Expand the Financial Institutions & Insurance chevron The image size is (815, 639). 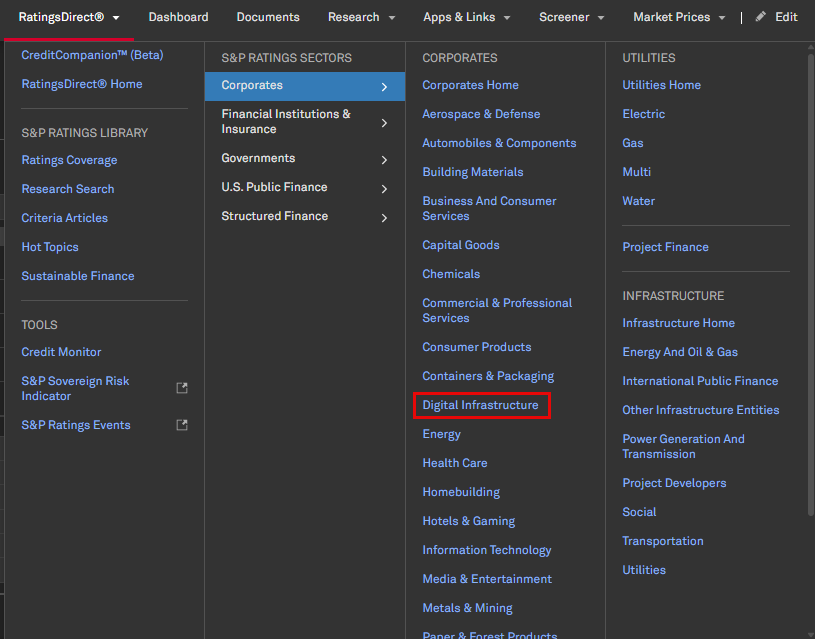pos(384,123)
